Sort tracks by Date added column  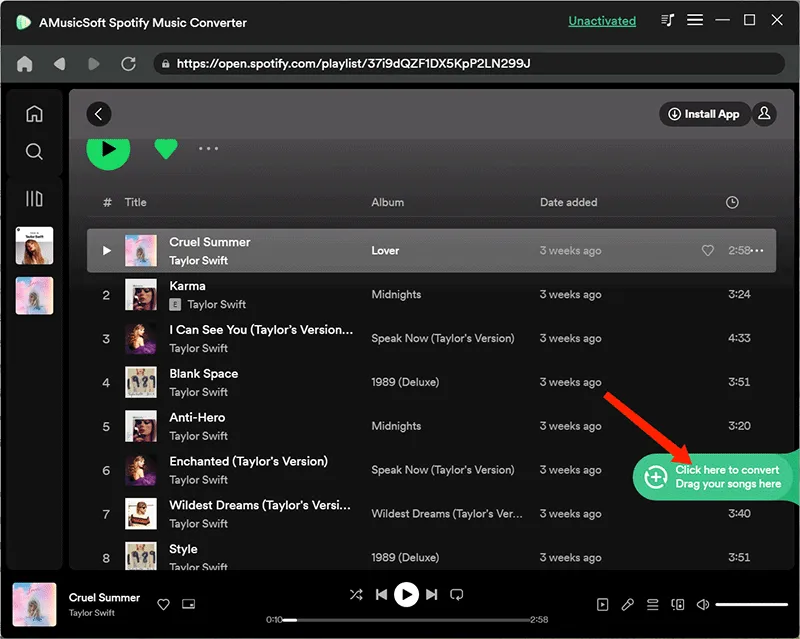pyautogui.click(x=568, y=202)
